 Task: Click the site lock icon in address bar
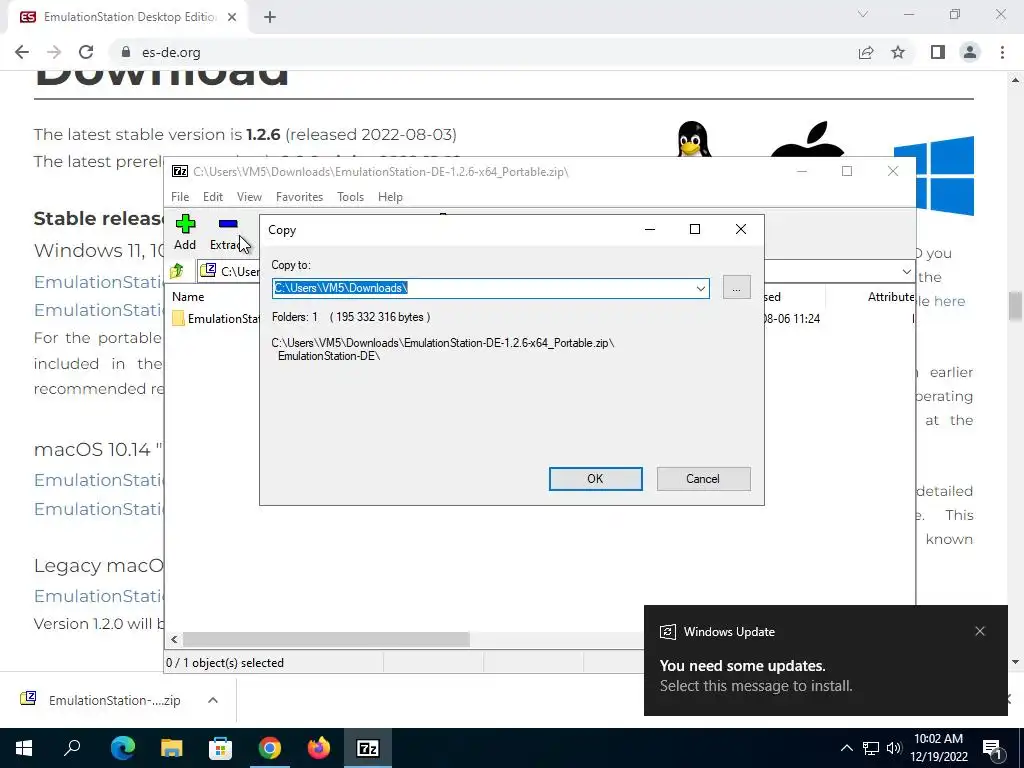click(x=126, y=52)
